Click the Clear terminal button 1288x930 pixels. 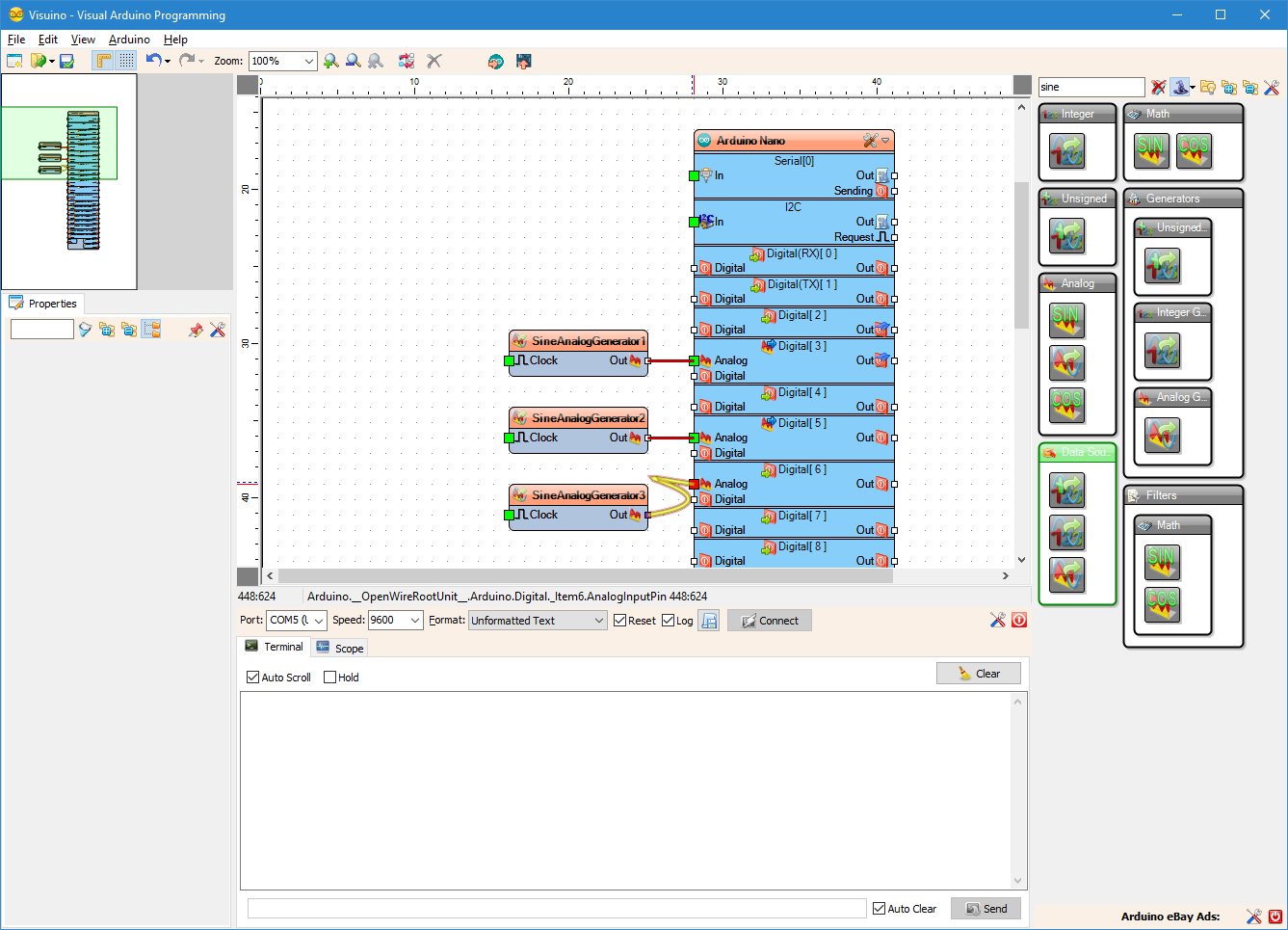click(979, 674)
